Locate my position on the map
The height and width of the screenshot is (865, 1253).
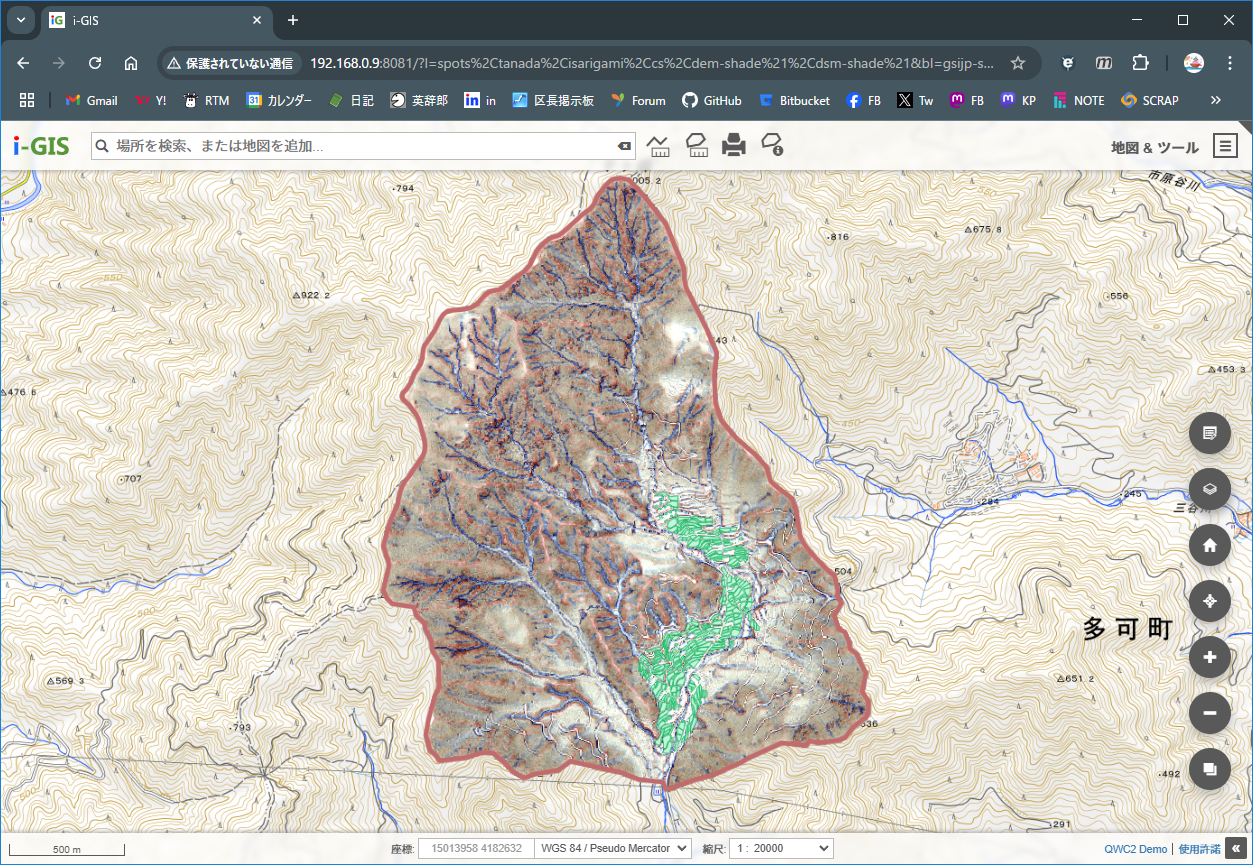point(1210,601)
